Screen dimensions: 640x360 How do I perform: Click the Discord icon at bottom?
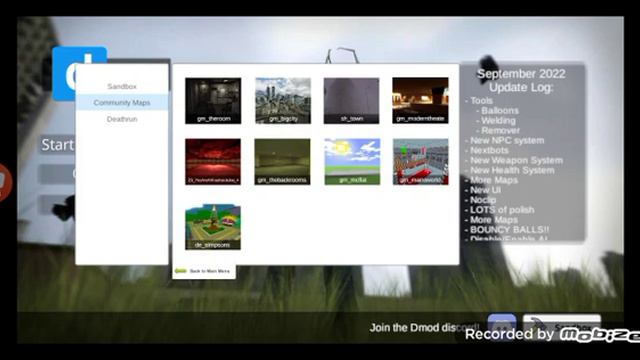[x=502, y=327]
